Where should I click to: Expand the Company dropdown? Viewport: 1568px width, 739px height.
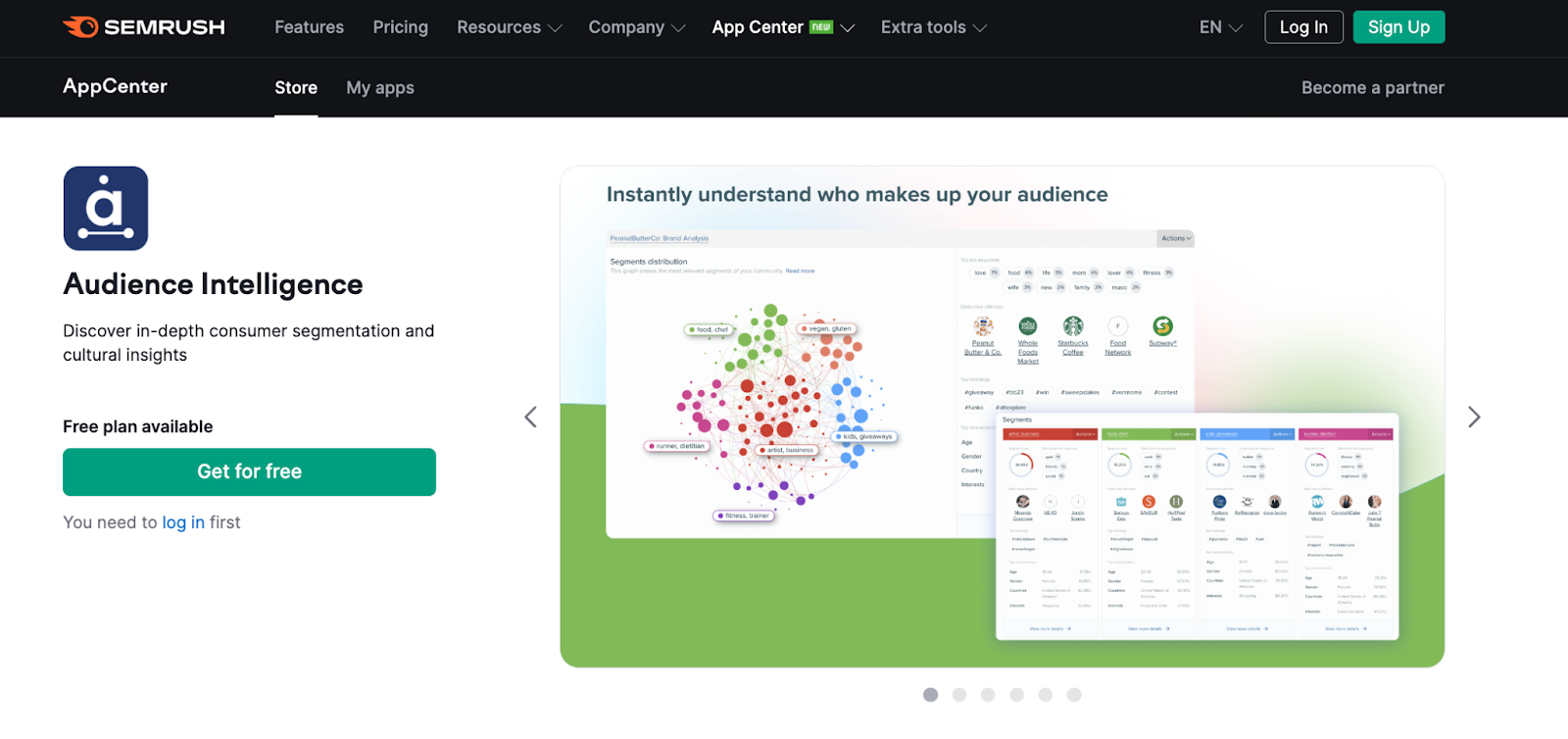coord(637,27)
